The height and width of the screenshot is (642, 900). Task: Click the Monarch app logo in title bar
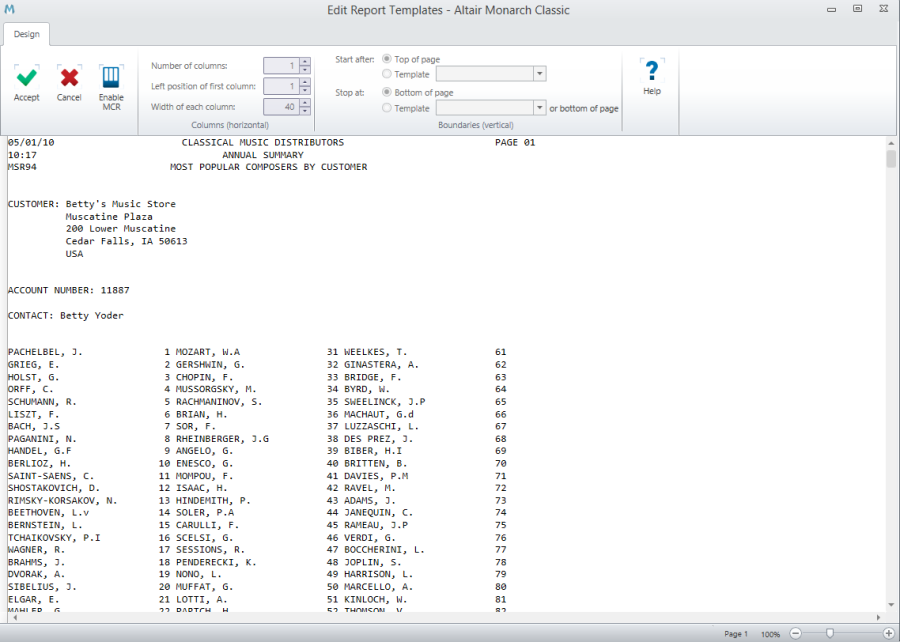[x=9, y=9]
